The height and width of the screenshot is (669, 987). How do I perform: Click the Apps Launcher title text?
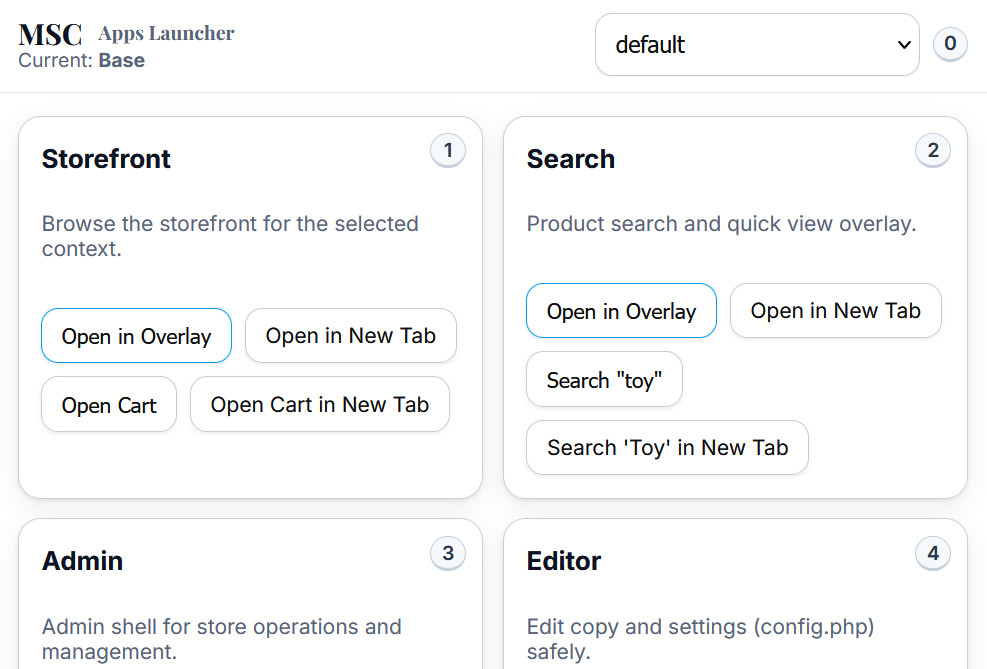point(166,33)
